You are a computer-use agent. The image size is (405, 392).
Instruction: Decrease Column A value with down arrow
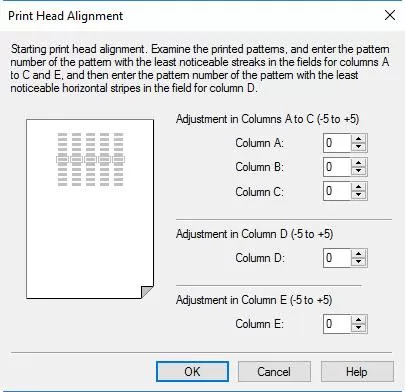359,147
